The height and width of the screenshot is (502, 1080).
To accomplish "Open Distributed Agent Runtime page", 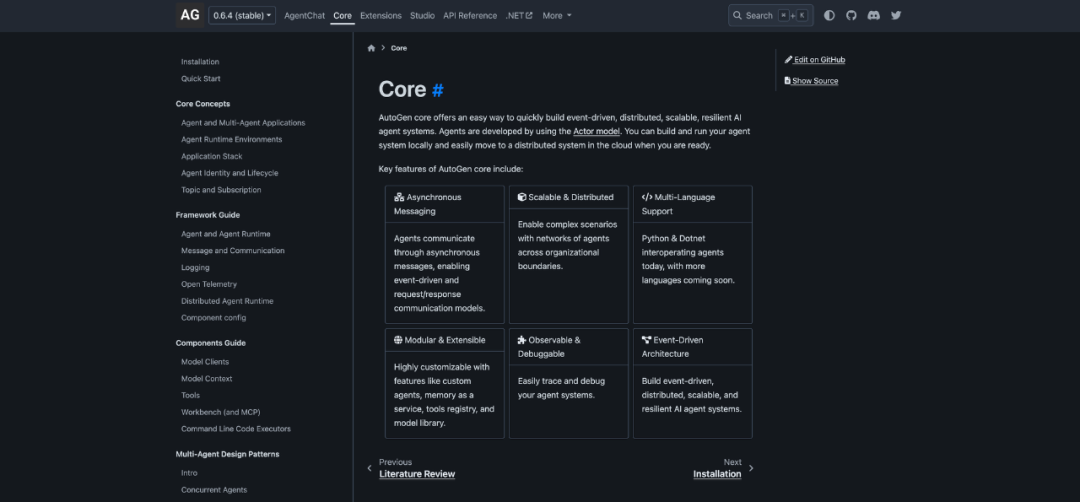I will [227, 301].
